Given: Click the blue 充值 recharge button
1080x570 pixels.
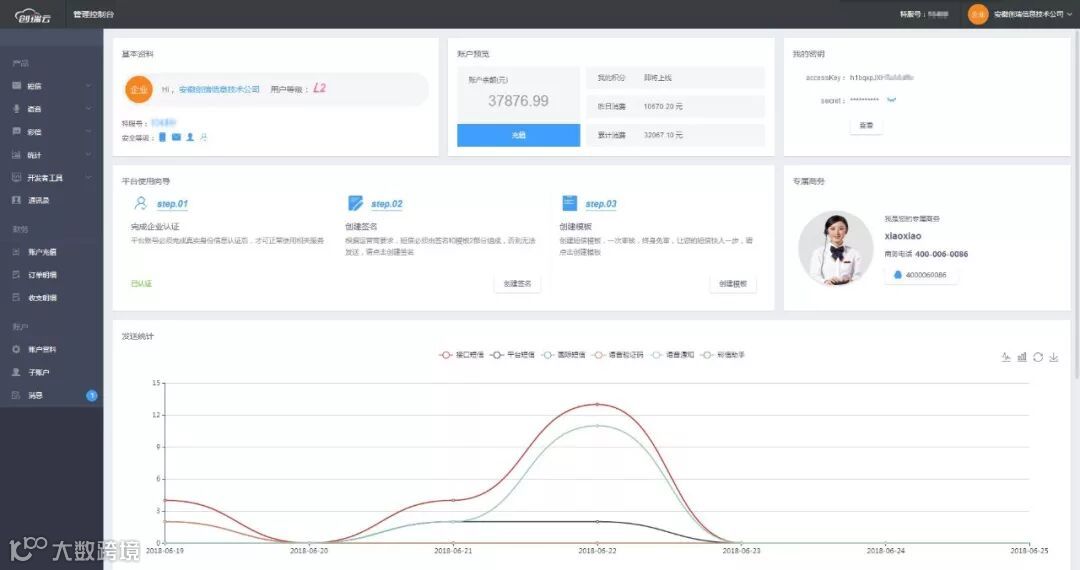Looking at the screenshot, I should click(x=519, y=135).
